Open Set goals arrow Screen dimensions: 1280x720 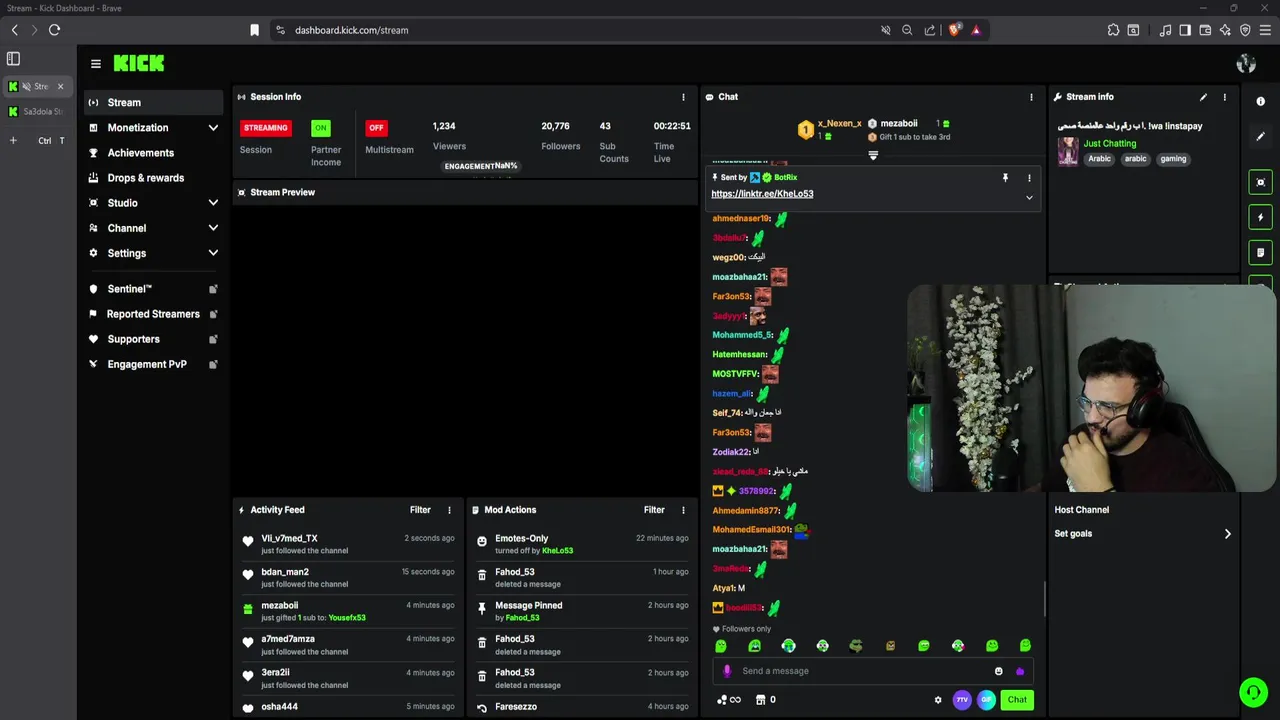(x=1228, y=534)
